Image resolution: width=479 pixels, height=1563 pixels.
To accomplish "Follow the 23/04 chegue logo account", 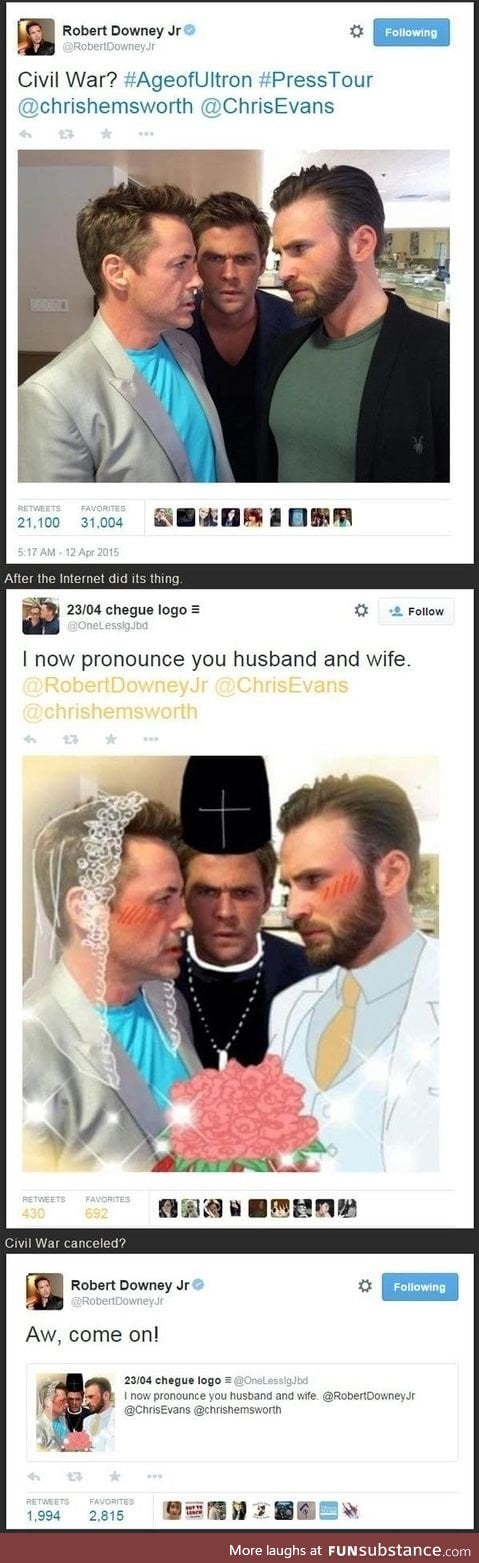I will pos(416,611).
